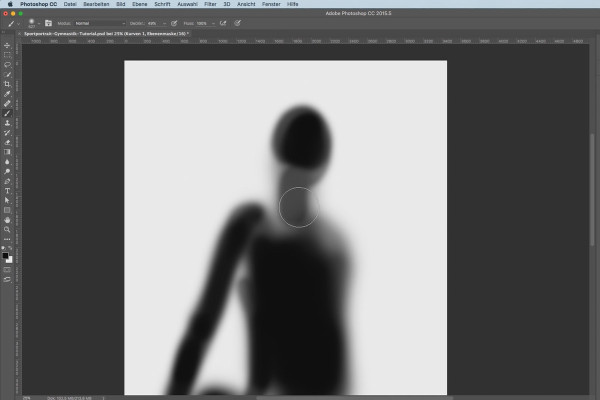Image resolution: width=600 pixels, height=400 pixels.
Task: Open the Bearbeiten menu
Action: 96,4
